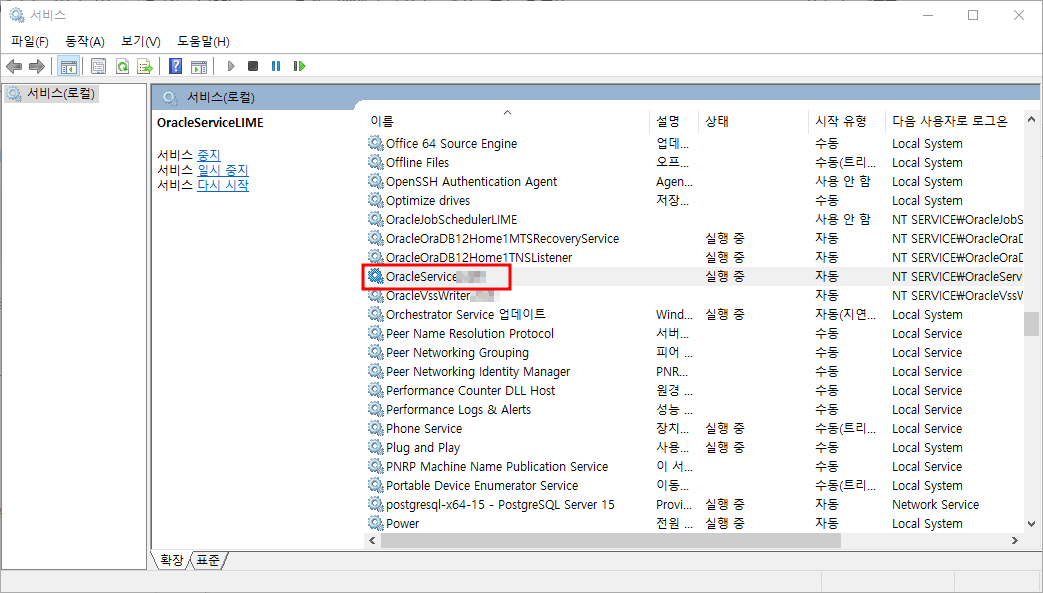Screen dimensions: 1043x593
Task: Click the 사용 안 함 startup cell for OracleJobSchedulerLIME
Action: tap(843, 220)
